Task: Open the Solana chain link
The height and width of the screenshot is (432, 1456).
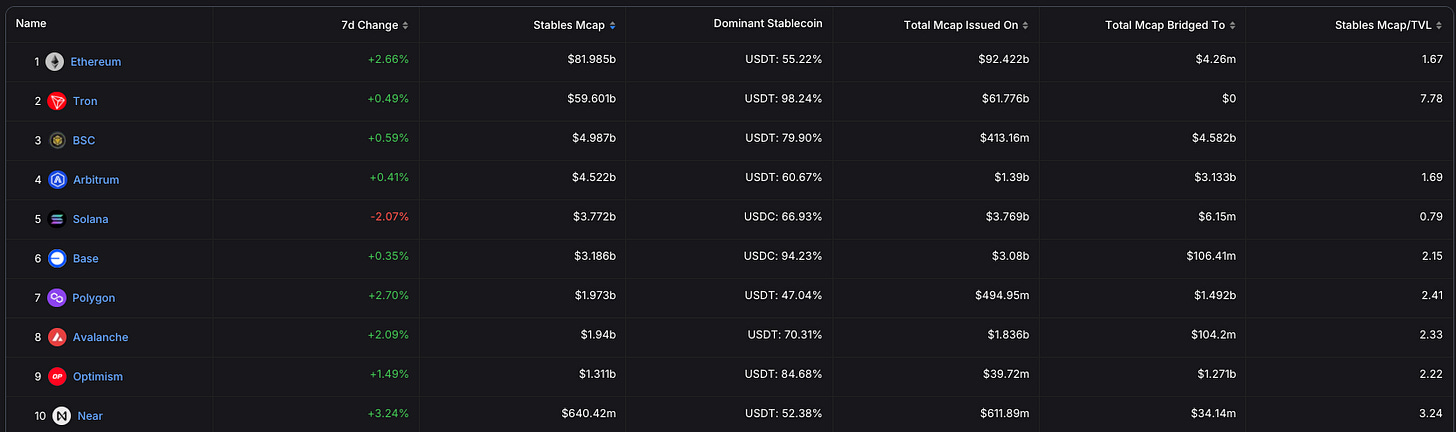Action: (x=90, y=219)
